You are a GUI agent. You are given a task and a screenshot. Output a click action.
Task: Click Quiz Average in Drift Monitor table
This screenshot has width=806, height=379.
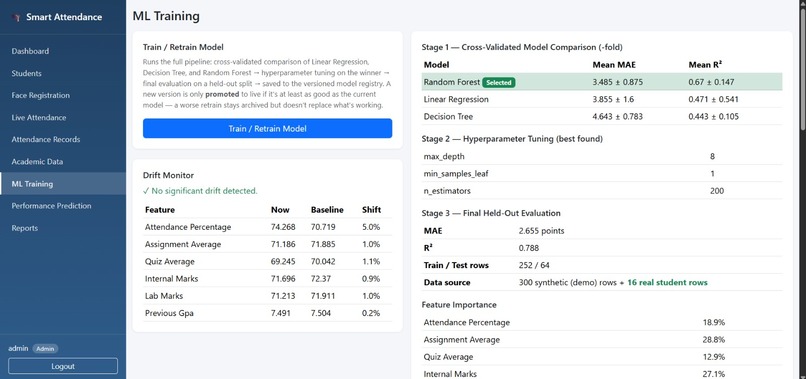[170, 261]
